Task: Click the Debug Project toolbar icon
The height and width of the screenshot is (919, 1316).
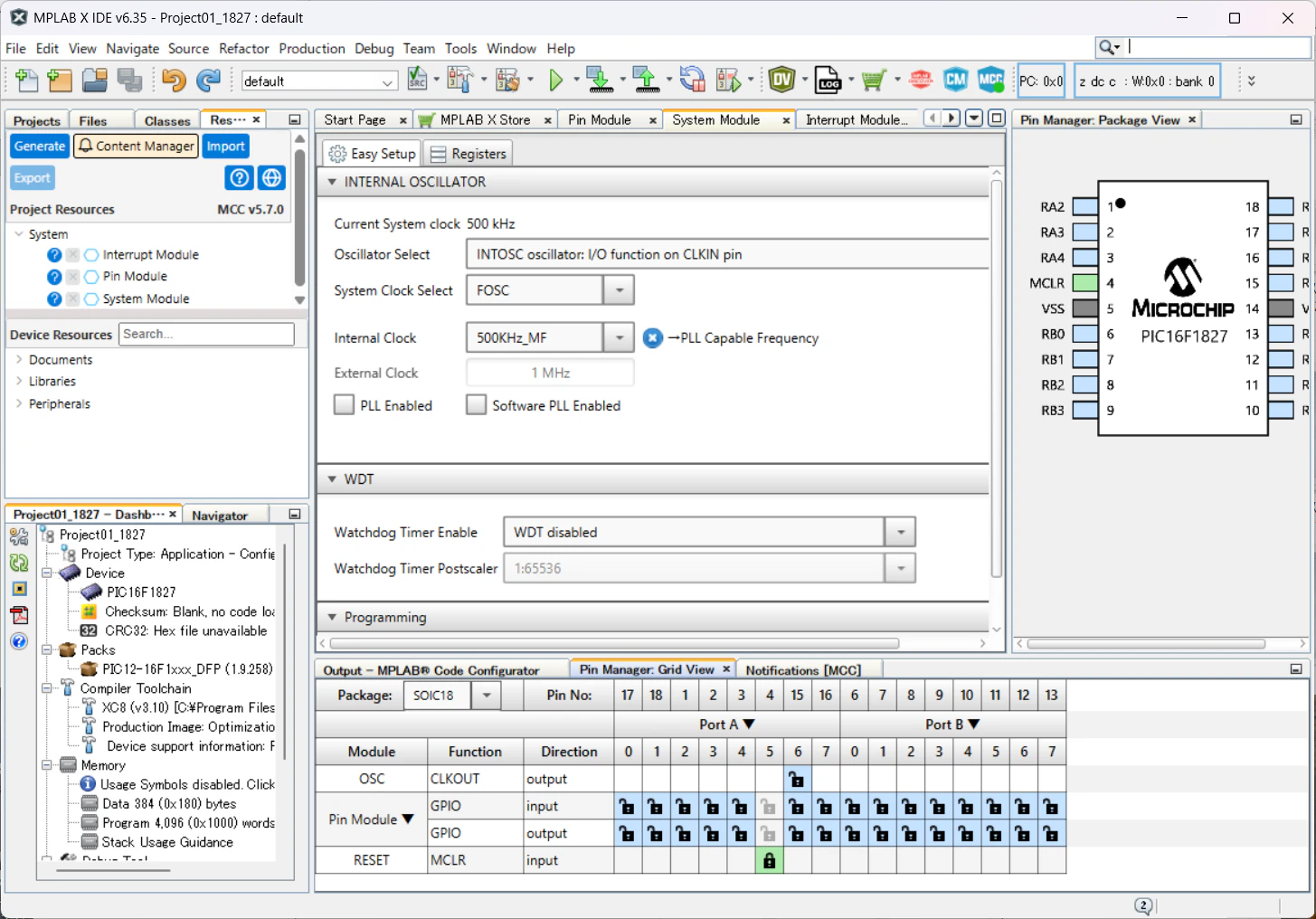Action: (x=728, y=81)
